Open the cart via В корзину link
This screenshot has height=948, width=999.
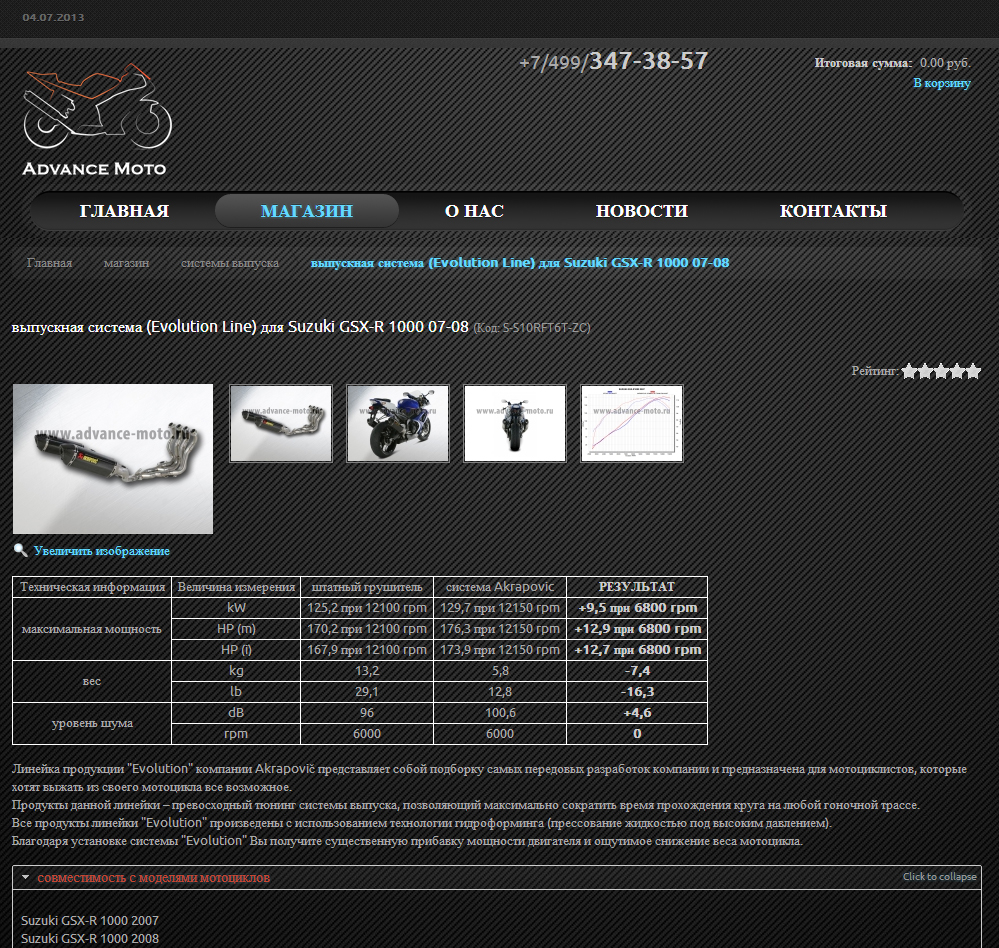(x=942, y=83)
